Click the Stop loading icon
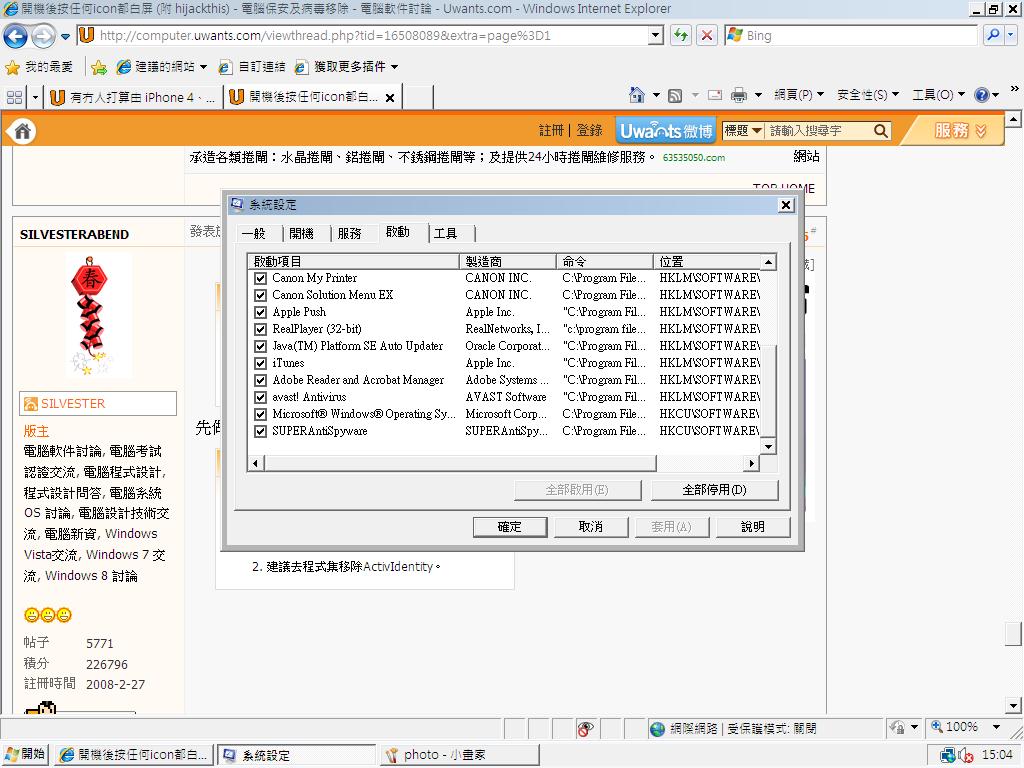 (x=707, y=35)
